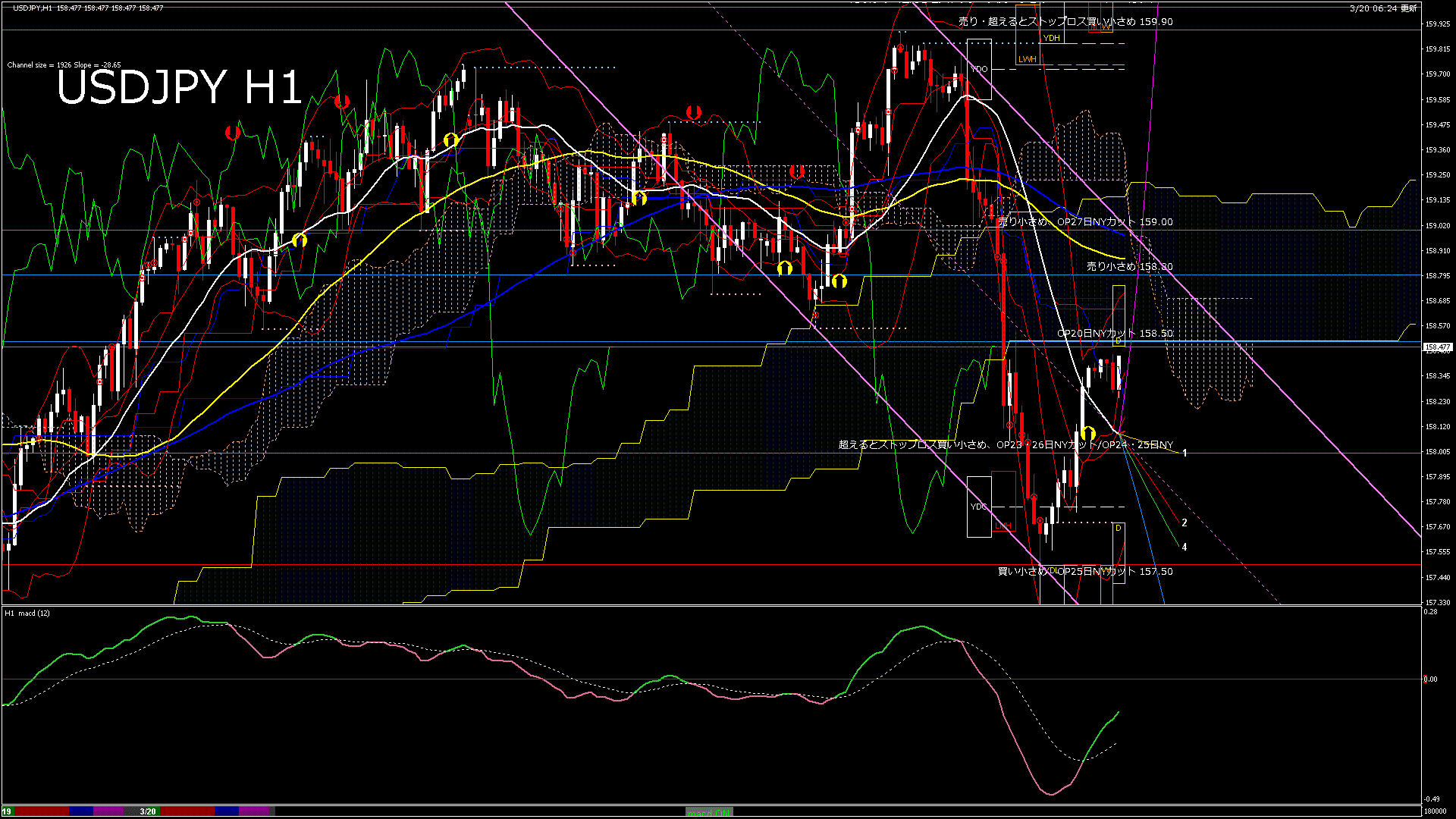Screen dimensions: 1456x819
Task: Click the OP20日NYカット 158.50 annotation
Action: pyautogui.click(x=1115, y=334)
